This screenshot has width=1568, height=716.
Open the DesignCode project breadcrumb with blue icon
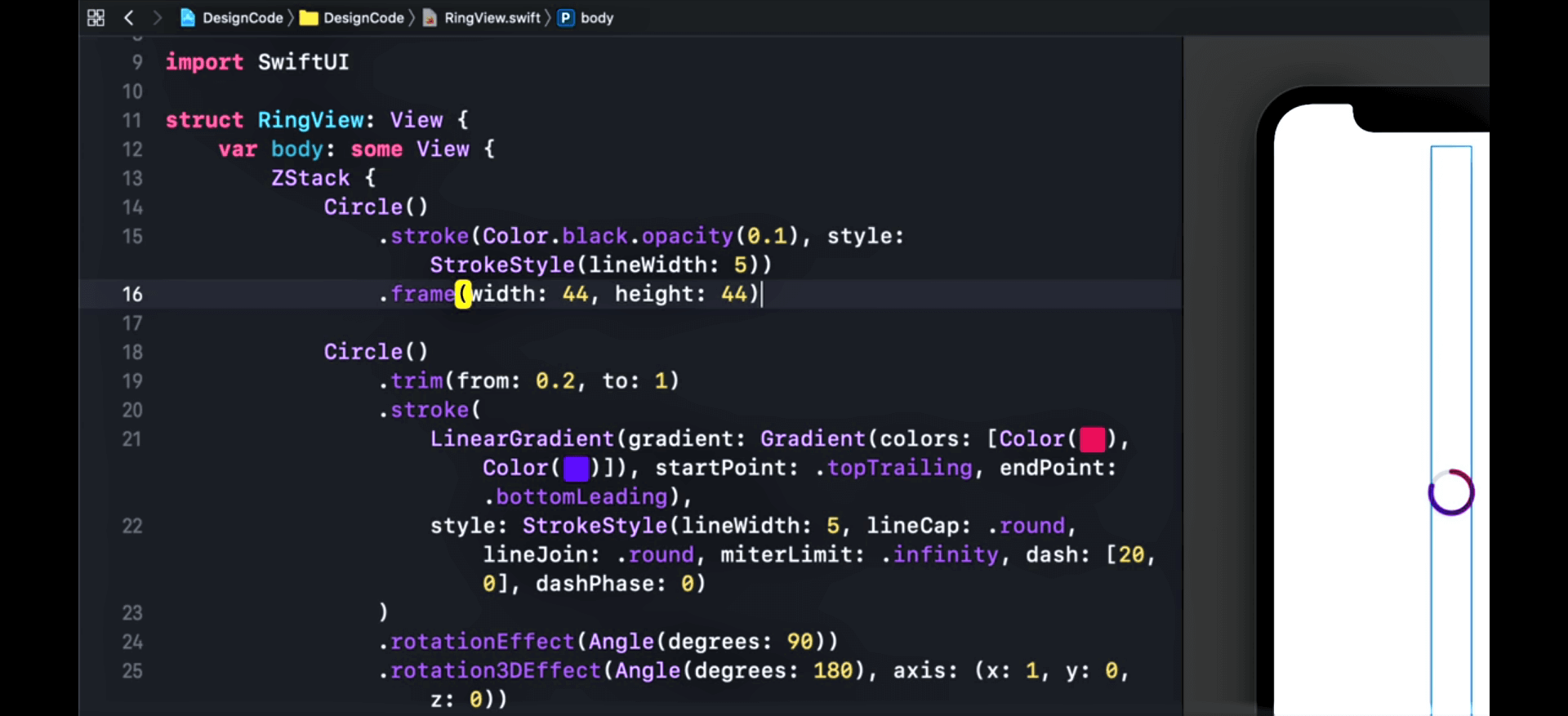pyautogui.click(x=232, y=18)
